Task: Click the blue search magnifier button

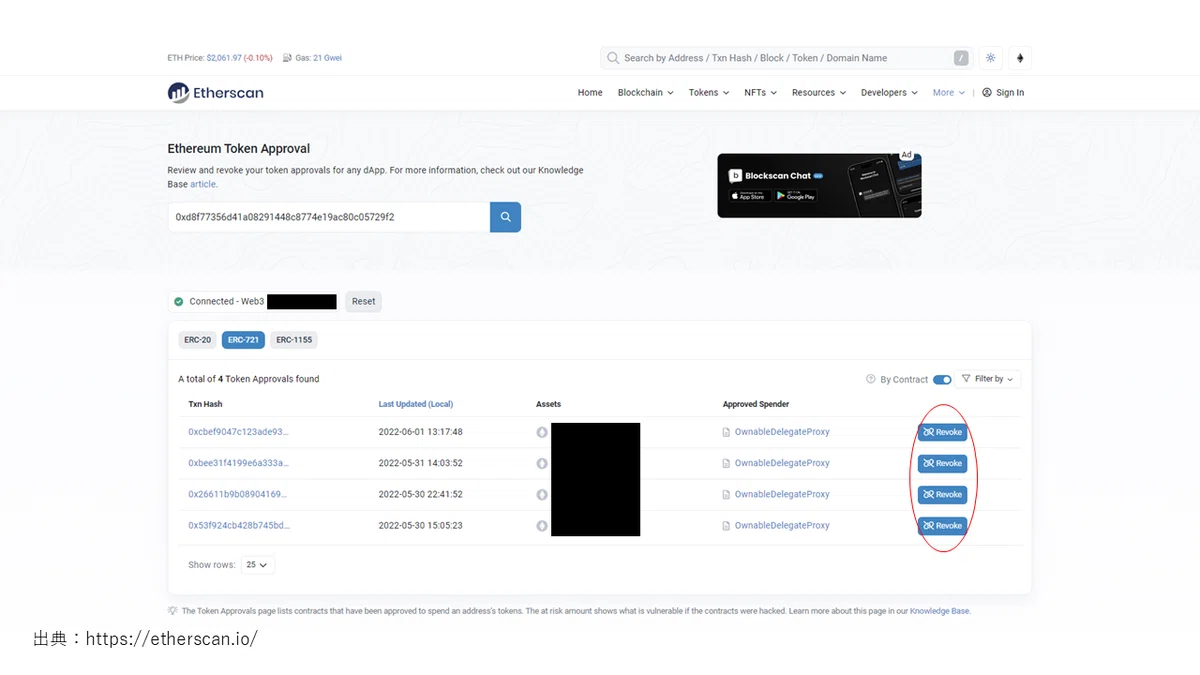Action: pos(505,217)
